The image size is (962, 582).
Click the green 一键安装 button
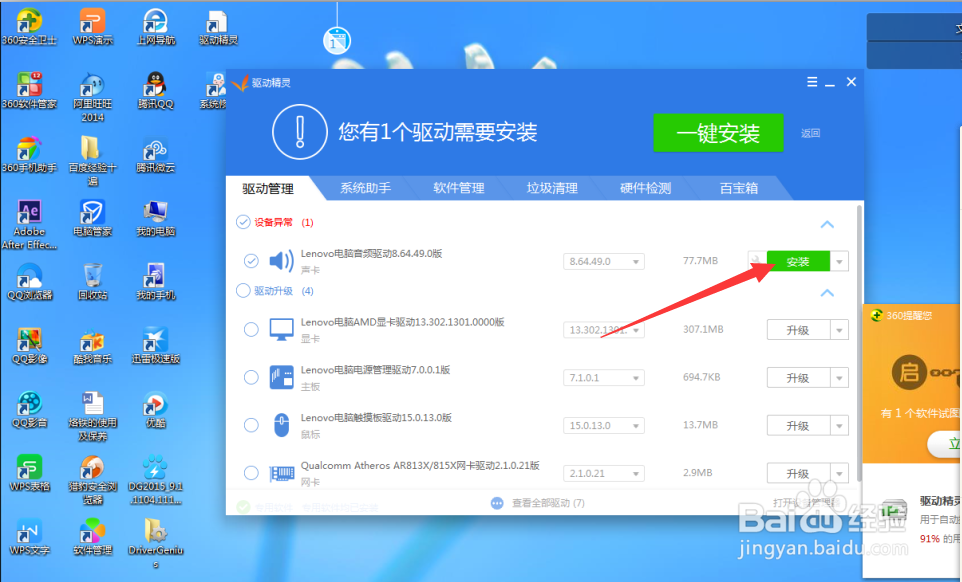718,132
